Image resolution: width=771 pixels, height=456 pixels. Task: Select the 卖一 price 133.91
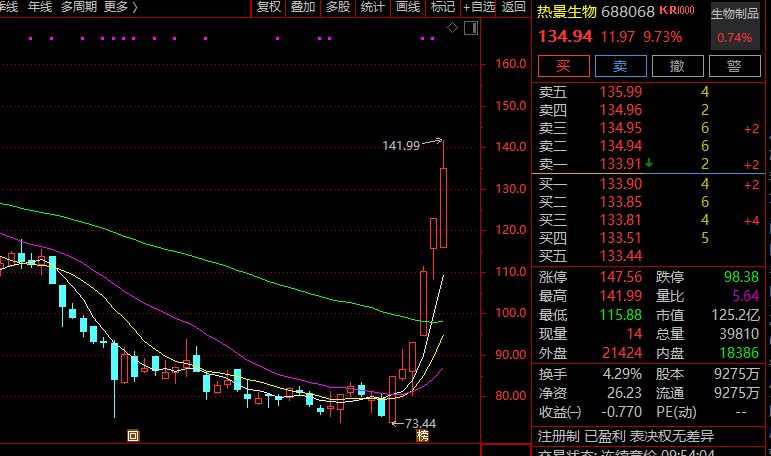click(x=621, y=164)
